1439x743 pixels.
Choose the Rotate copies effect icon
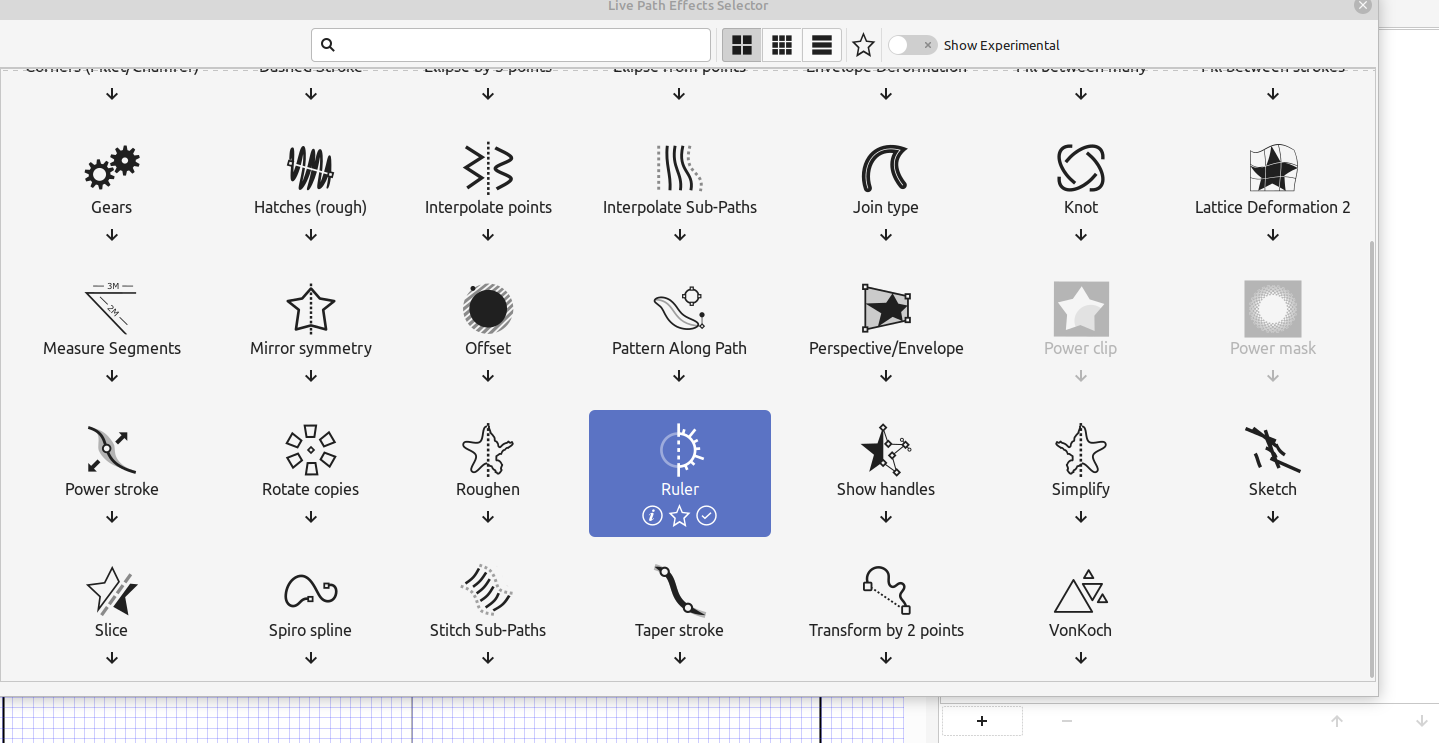click(311, 449)
